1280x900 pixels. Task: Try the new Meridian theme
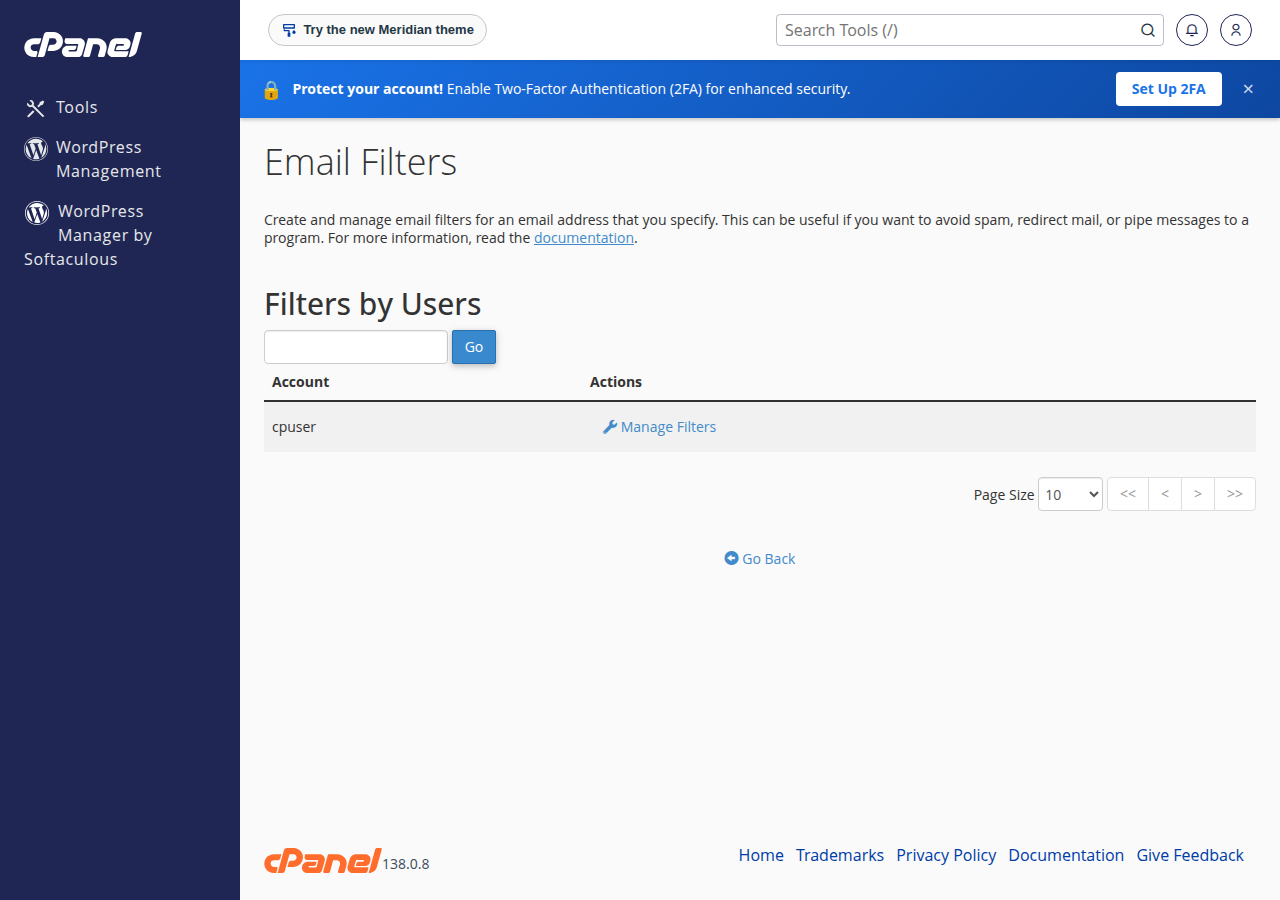point(377,30)
